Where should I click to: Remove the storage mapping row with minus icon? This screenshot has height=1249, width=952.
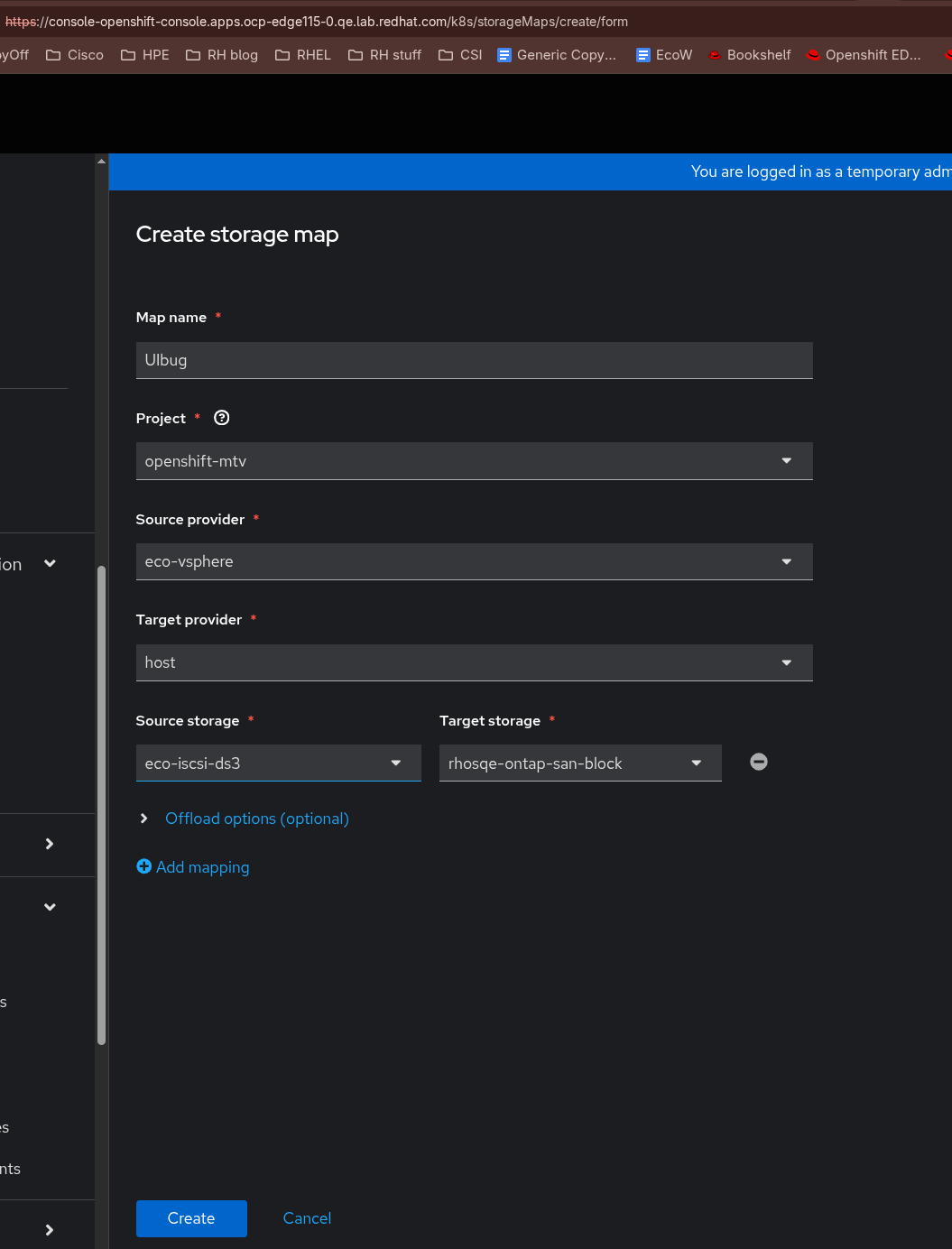[x=759, y=763]
